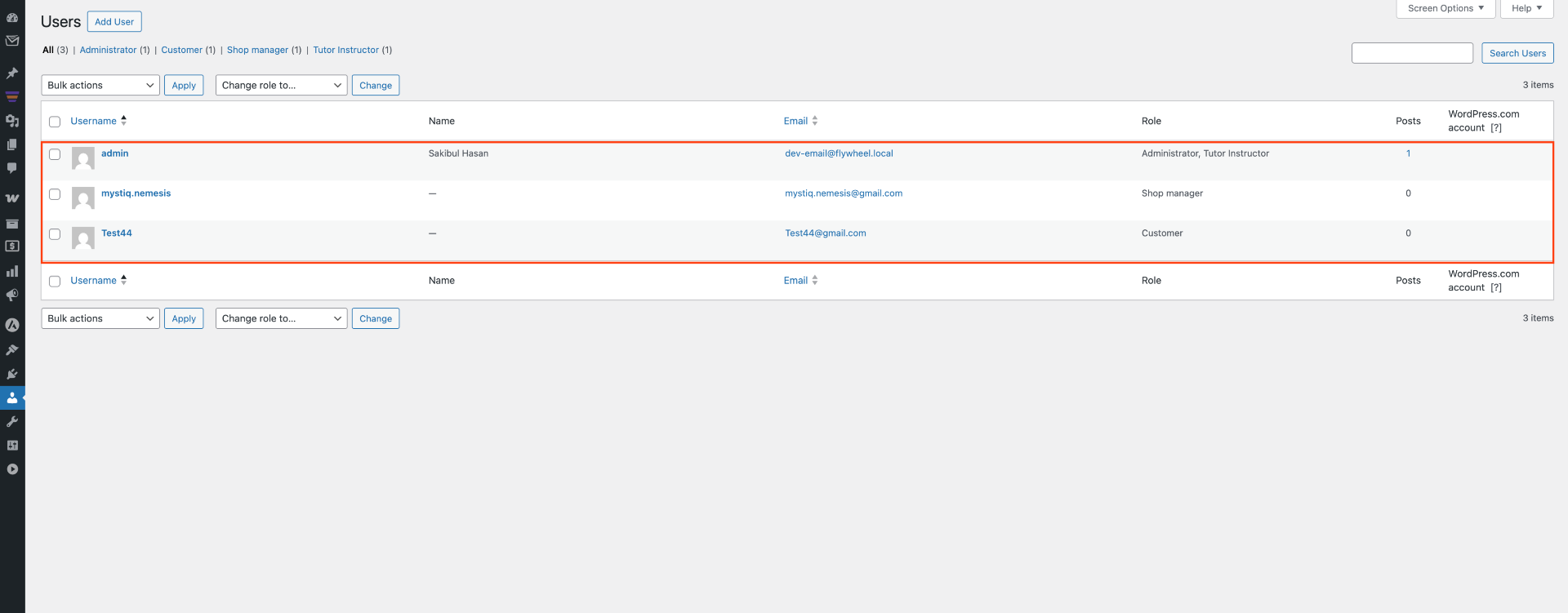
Task: Click the mystiq.nemesis@gmail.com email link
Action: coord(844,193)
